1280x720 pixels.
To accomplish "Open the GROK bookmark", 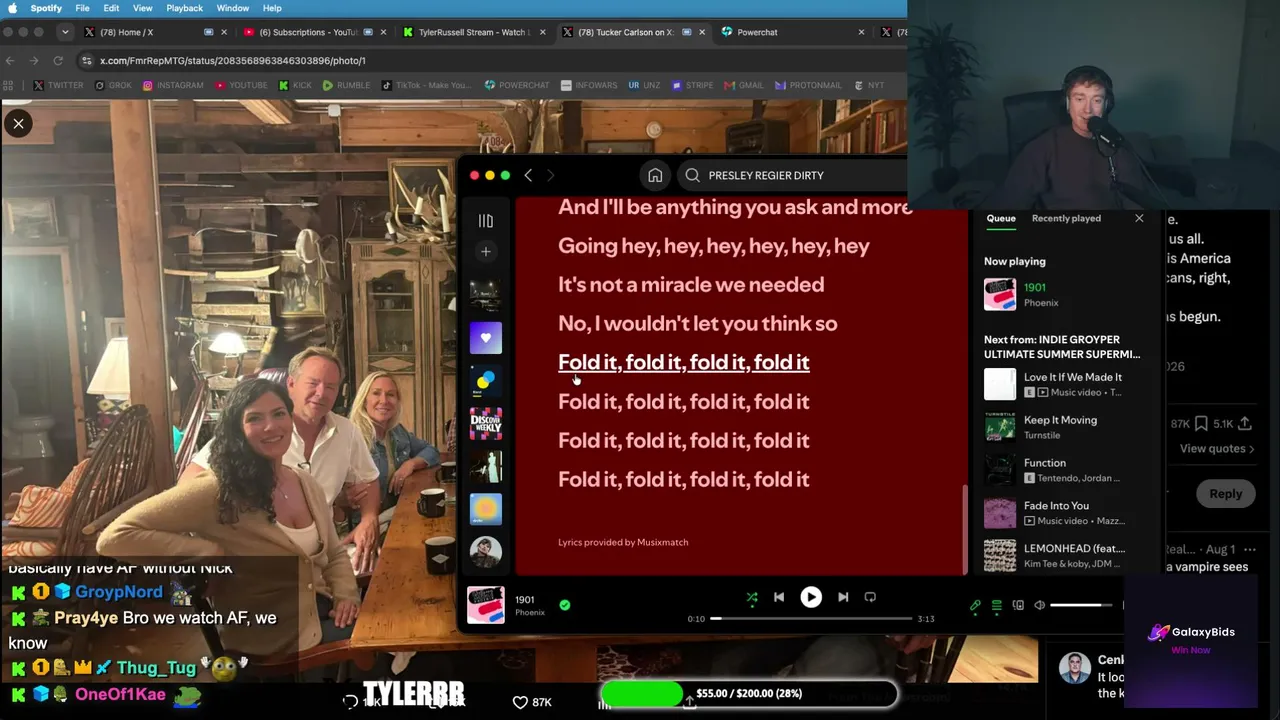I will 113,85.
